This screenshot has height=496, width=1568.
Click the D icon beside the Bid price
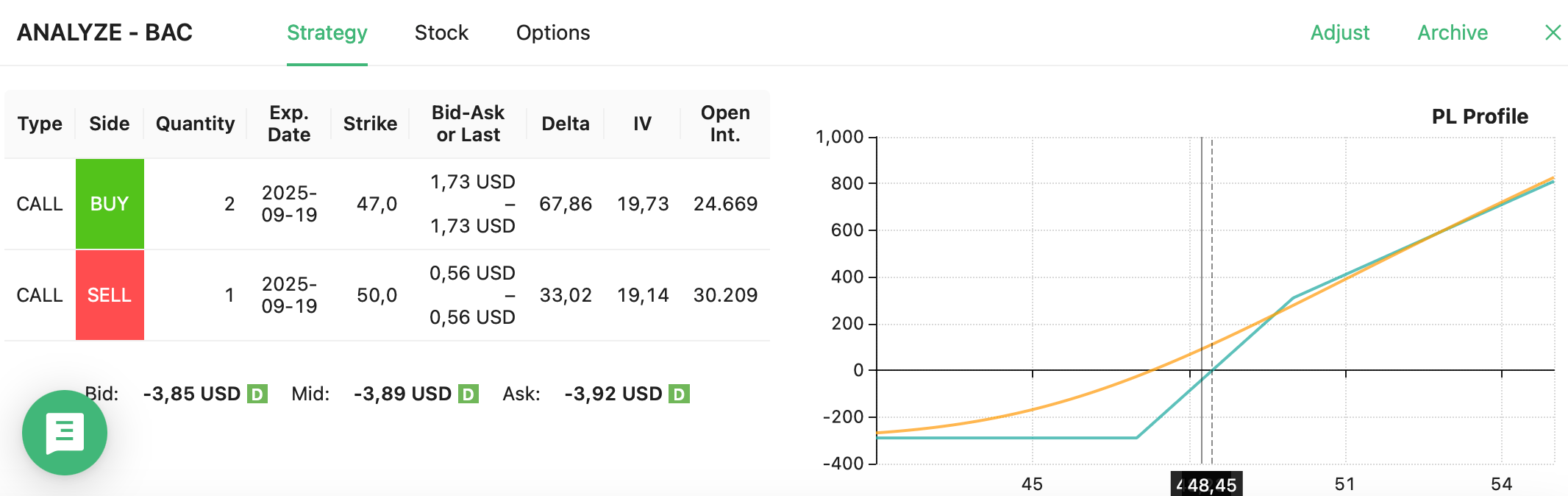coord(257,394)
